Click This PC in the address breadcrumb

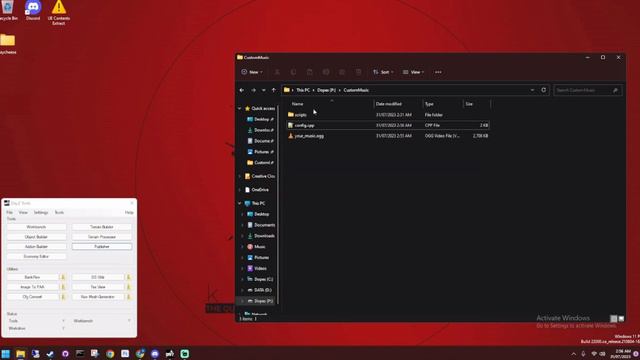303,90
